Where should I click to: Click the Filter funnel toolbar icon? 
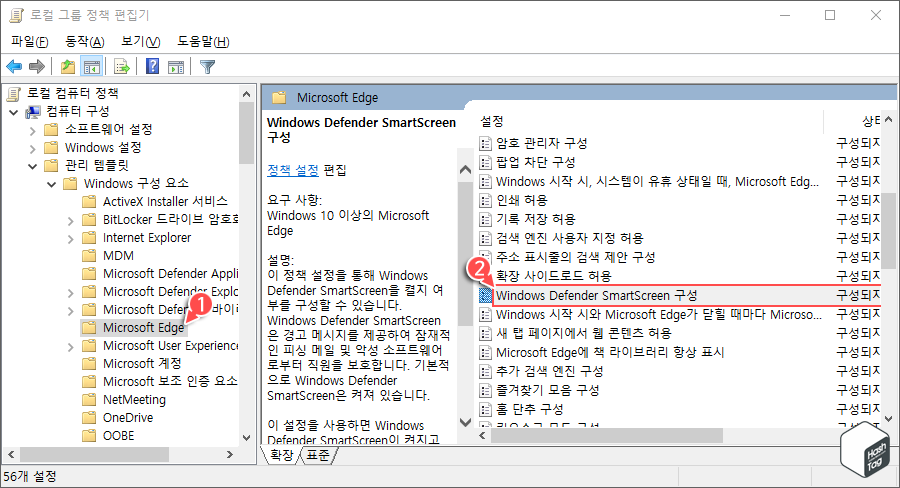[x=207, y=67]
